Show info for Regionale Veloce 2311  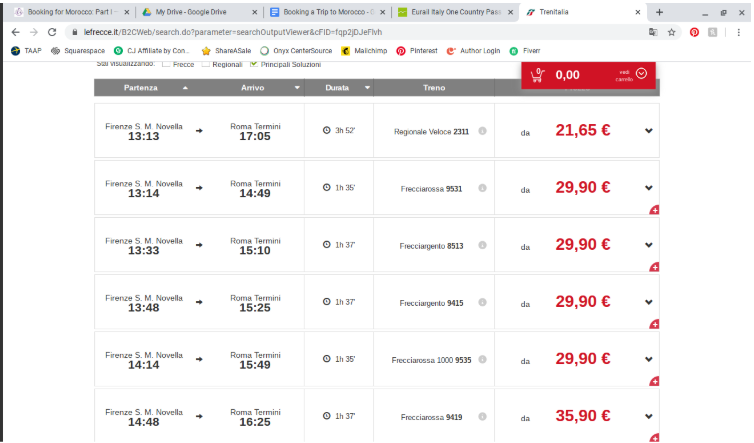[x=482, y=131]
